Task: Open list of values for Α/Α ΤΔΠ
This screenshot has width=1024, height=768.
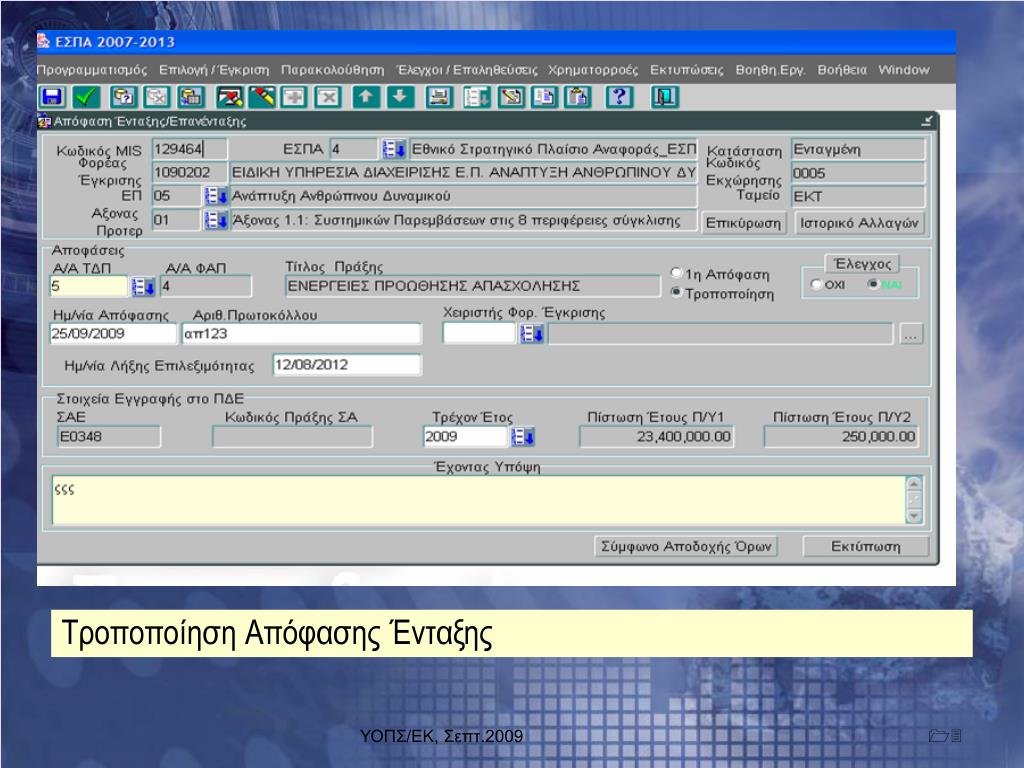Action: (x=143, y=286)
